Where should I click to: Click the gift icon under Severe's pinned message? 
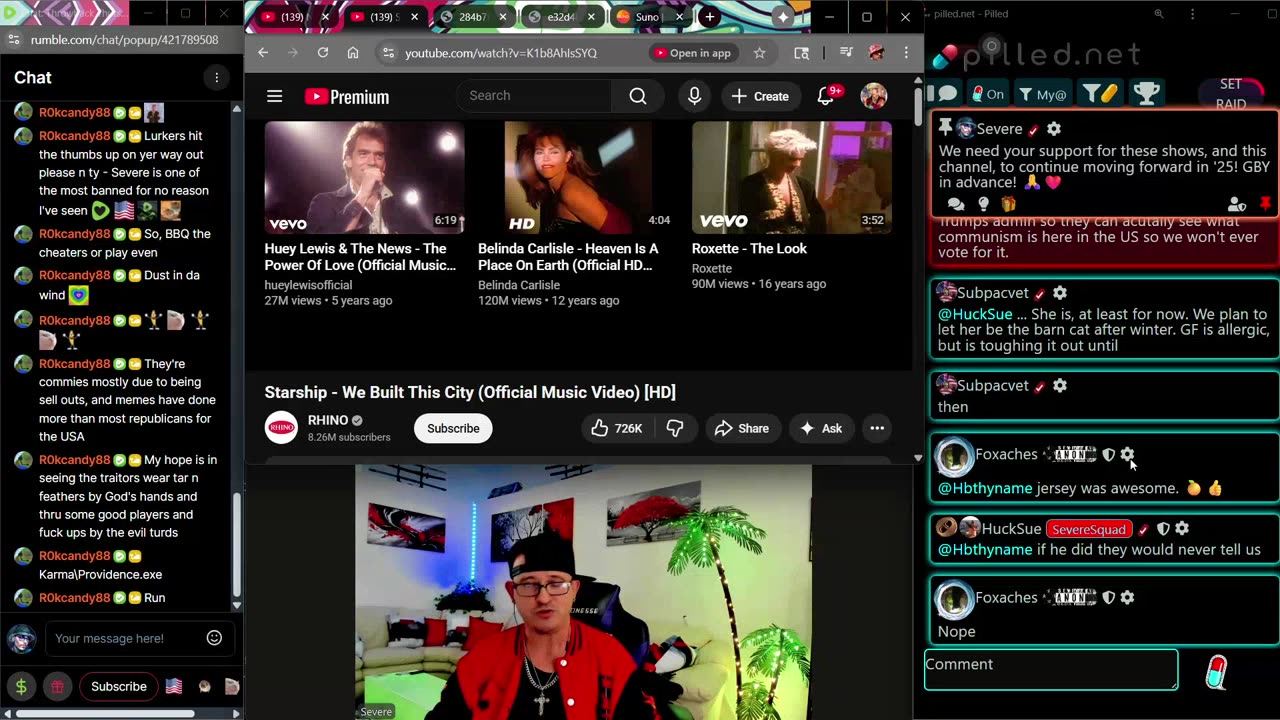point(1007,204)
